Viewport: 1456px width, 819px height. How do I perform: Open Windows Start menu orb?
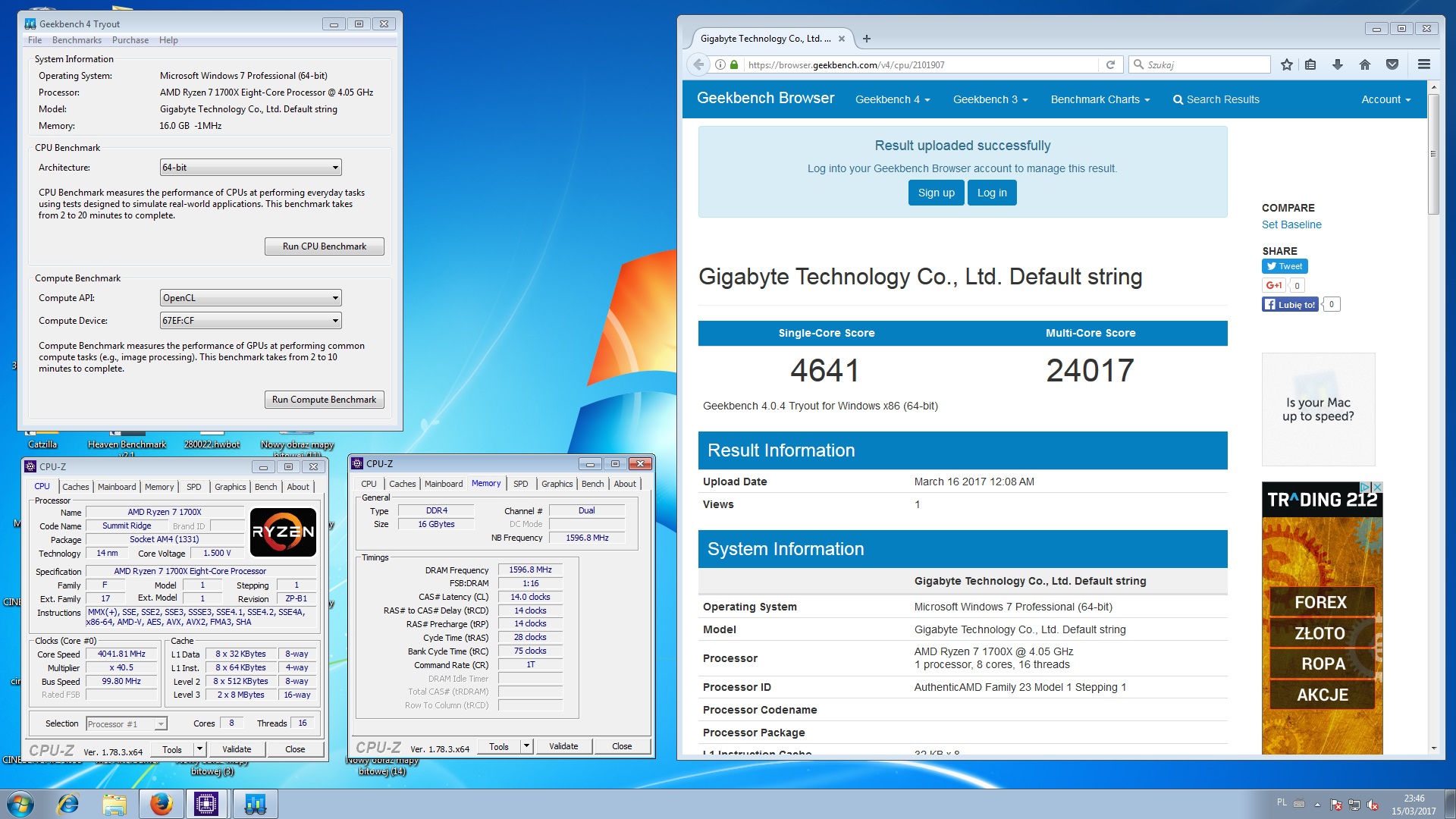[20, 803]
